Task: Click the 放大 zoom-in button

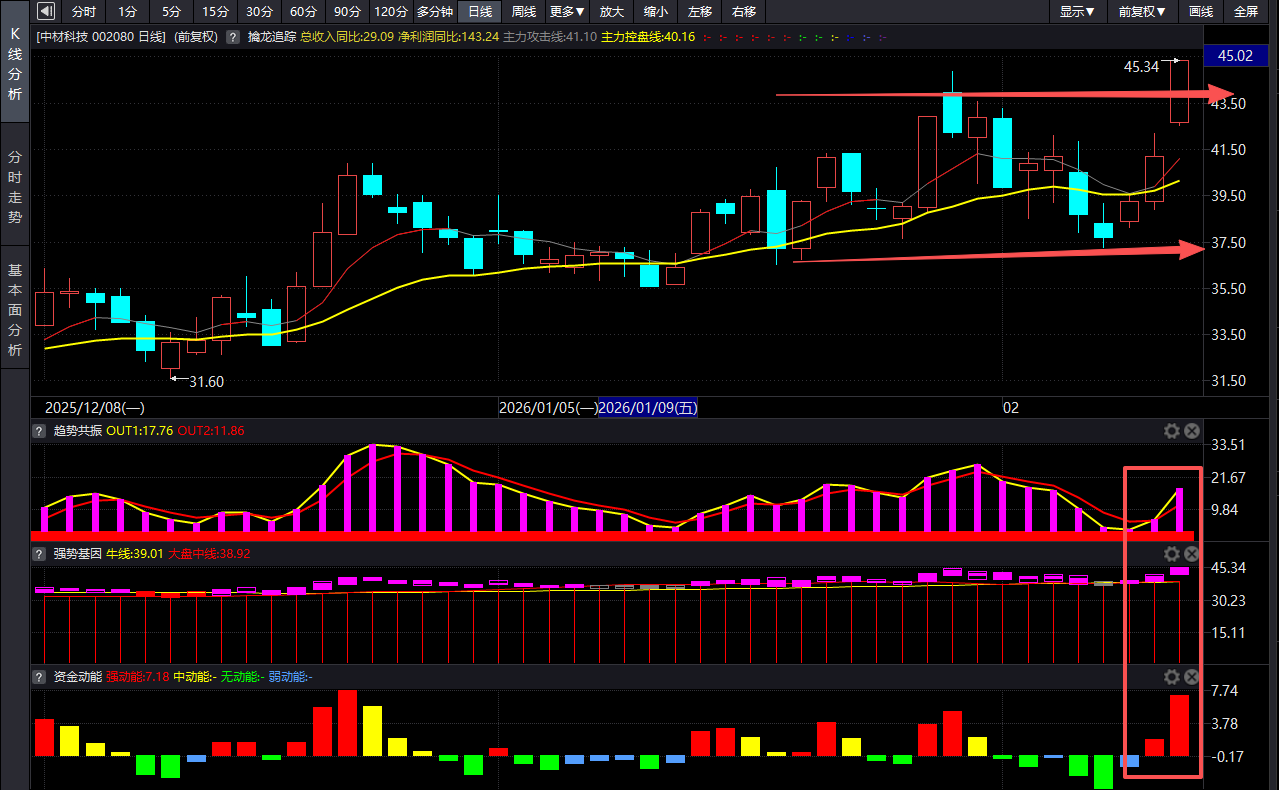Action: [611, 12]
